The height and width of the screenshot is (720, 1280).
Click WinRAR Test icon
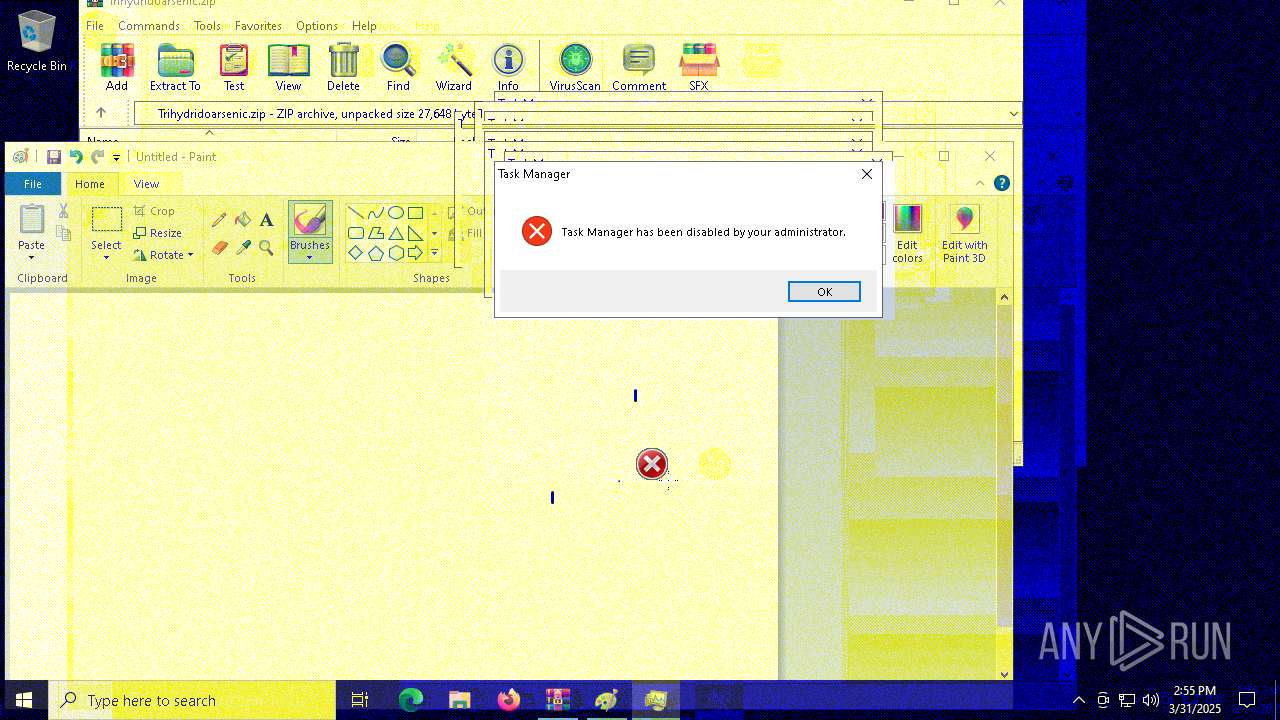coord(234,67)
